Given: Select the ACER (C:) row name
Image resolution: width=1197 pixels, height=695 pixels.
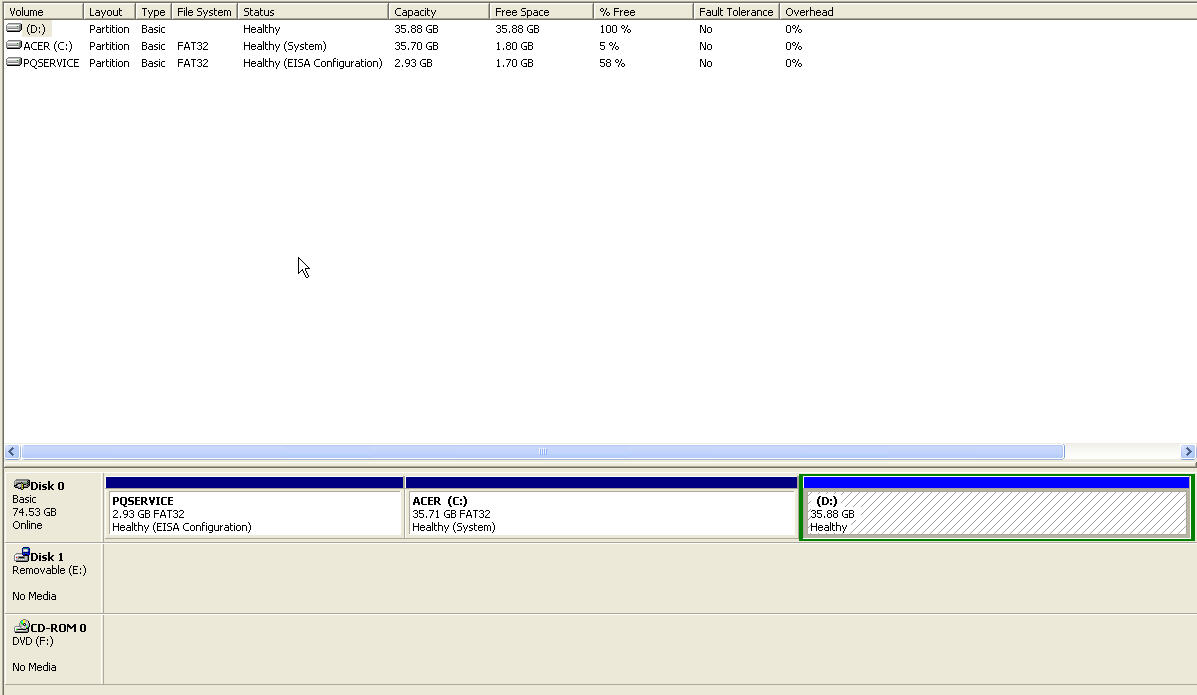Looking at the screenshot, I should click(x=47, y=46).
